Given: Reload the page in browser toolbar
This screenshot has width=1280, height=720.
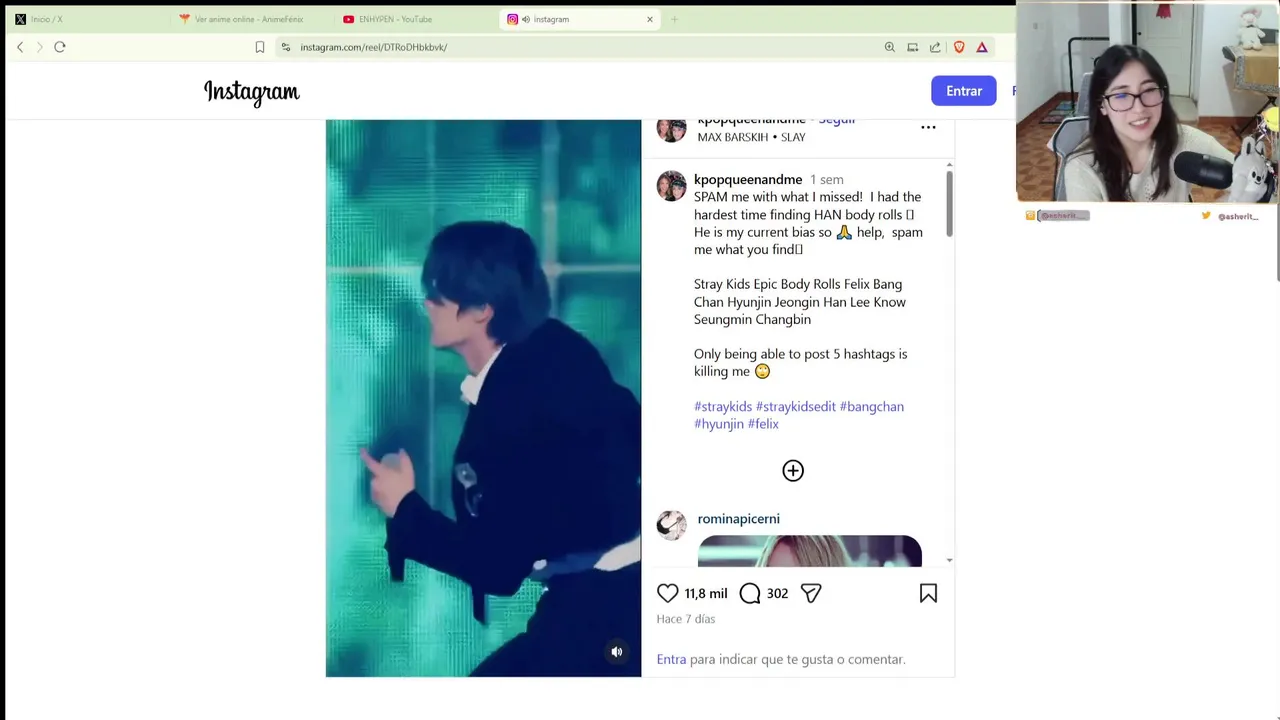Looking at the screenshot, I should 60,47.
